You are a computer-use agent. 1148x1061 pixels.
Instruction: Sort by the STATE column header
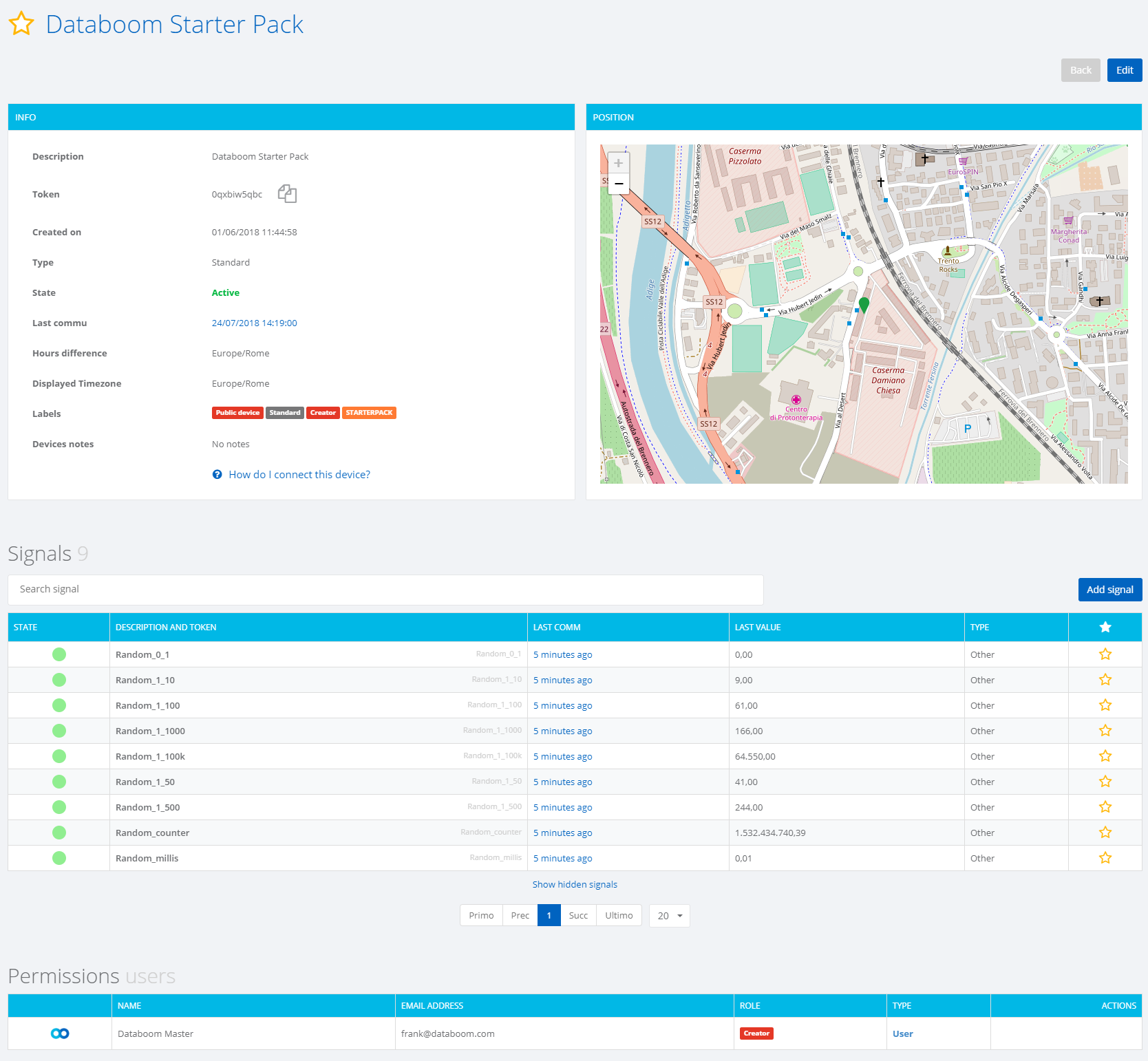click(x=59, y=628)
